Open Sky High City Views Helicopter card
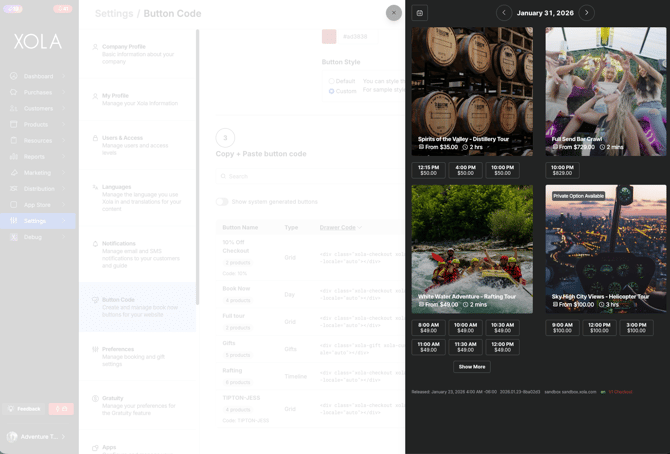Screen dimensions: 670x454 click(606, 249)
